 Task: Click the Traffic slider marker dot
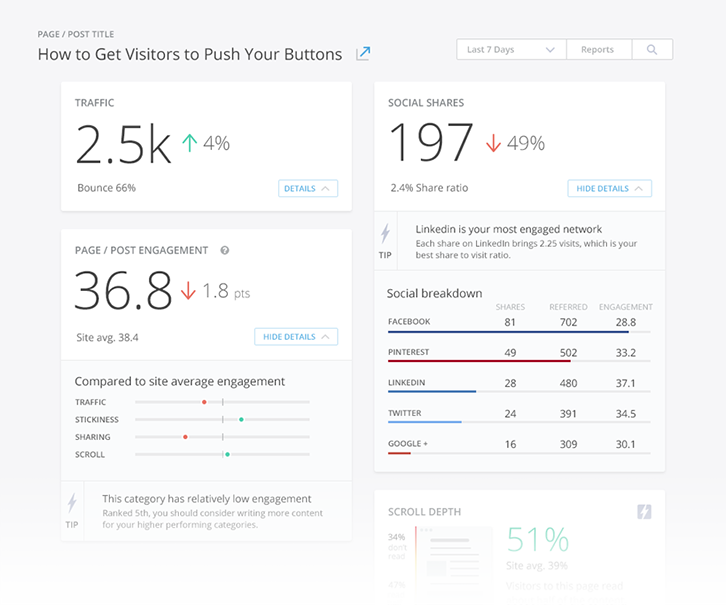[x=204, y=402]
